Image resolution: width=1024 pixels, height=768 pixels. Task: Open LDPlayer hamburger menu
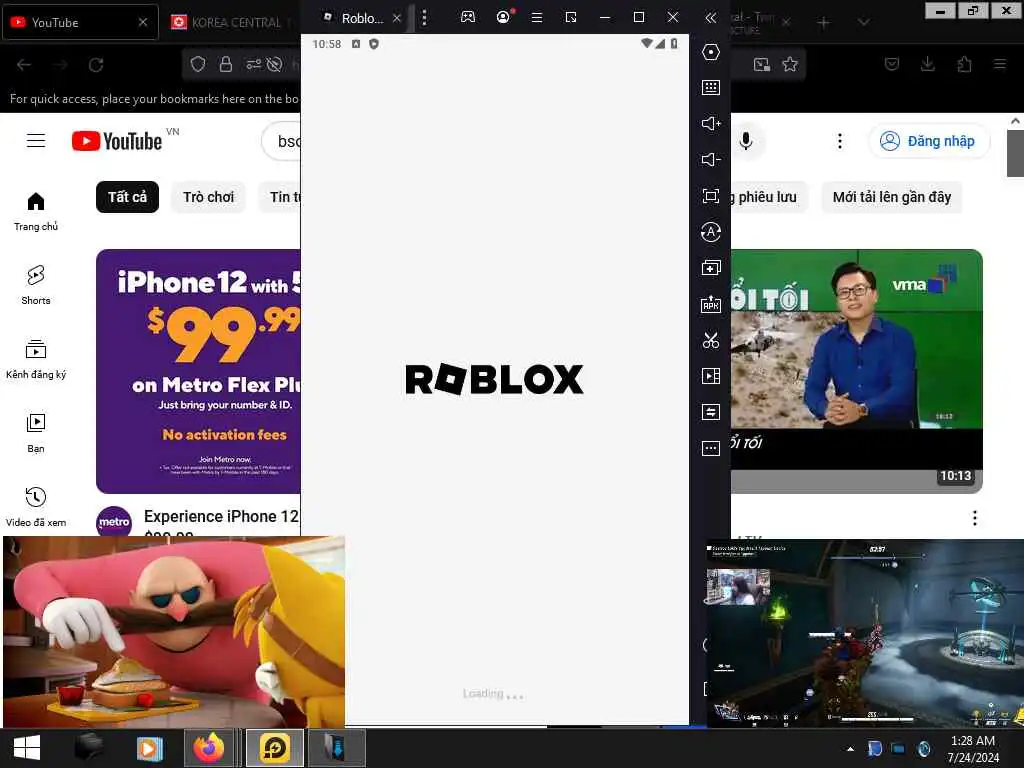[537, 18]
